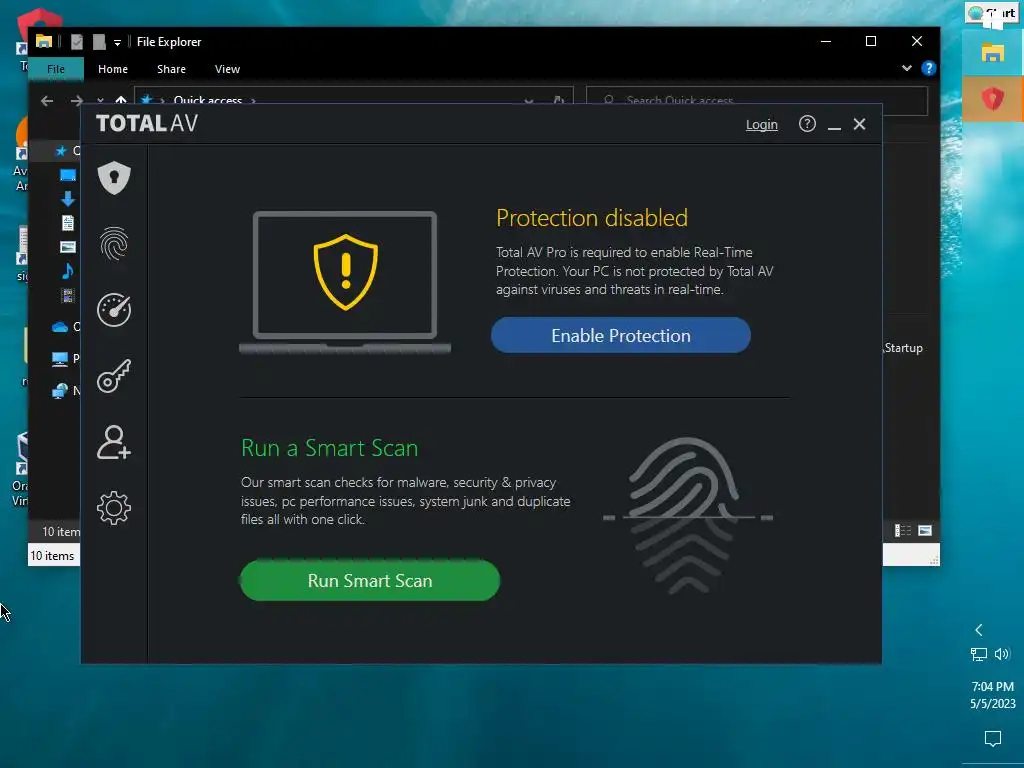The height and width of the screenshot is (768, 1024).
Task: Show hidden system tray icons chevron
Action: 978,630
